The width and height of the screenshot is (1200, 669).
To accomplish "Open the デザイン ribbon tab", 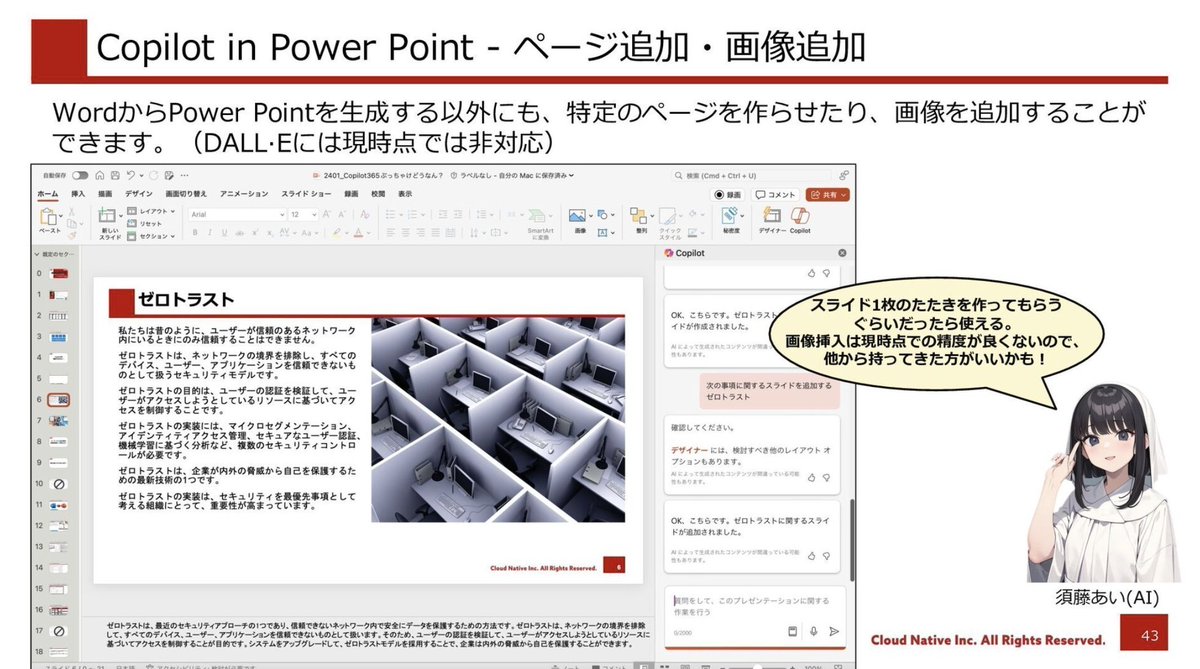I will tap(138, 193).
